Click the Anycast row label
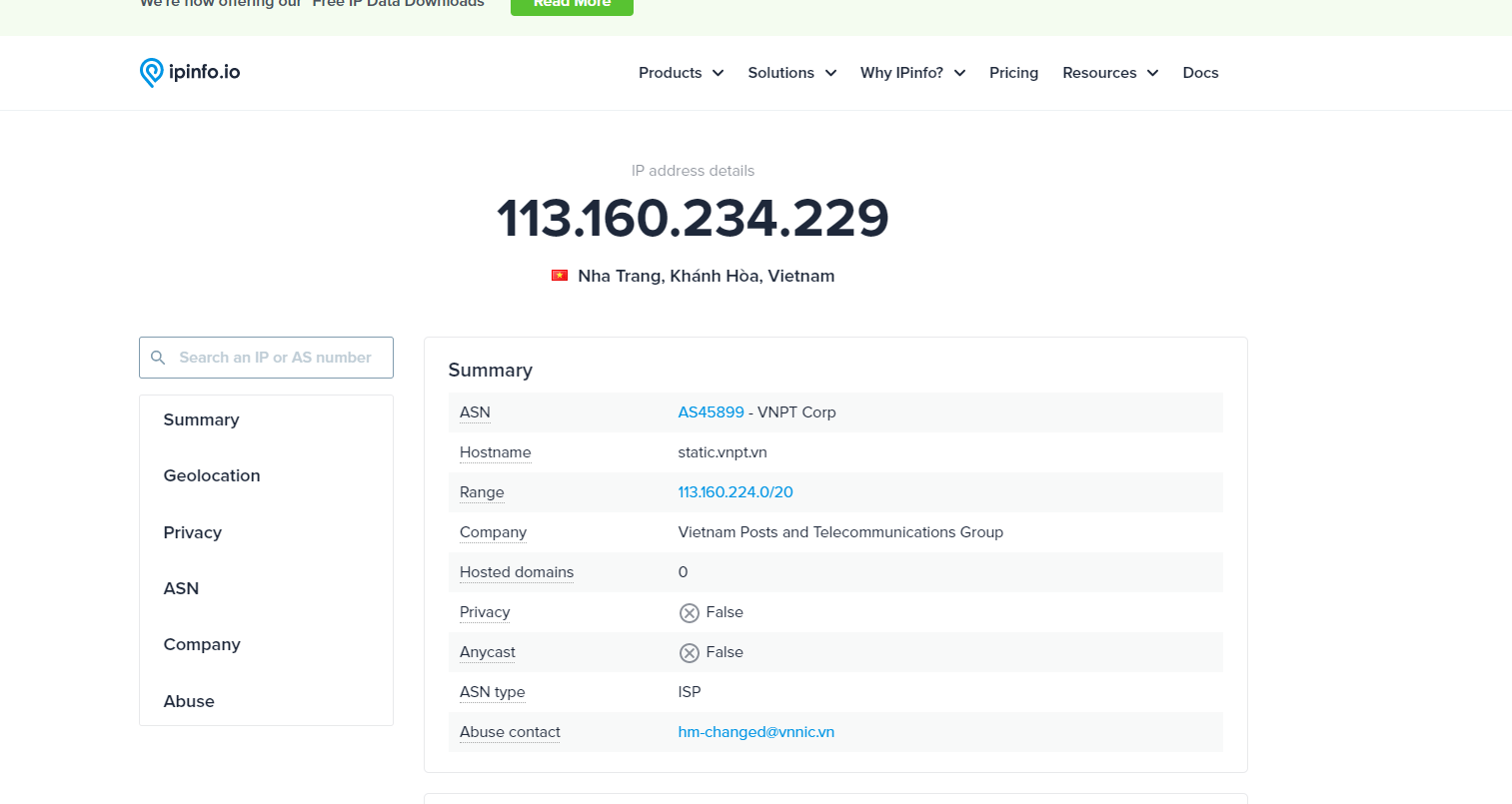The height and width of the screenshot is (804, 1512). click(488, 652)
